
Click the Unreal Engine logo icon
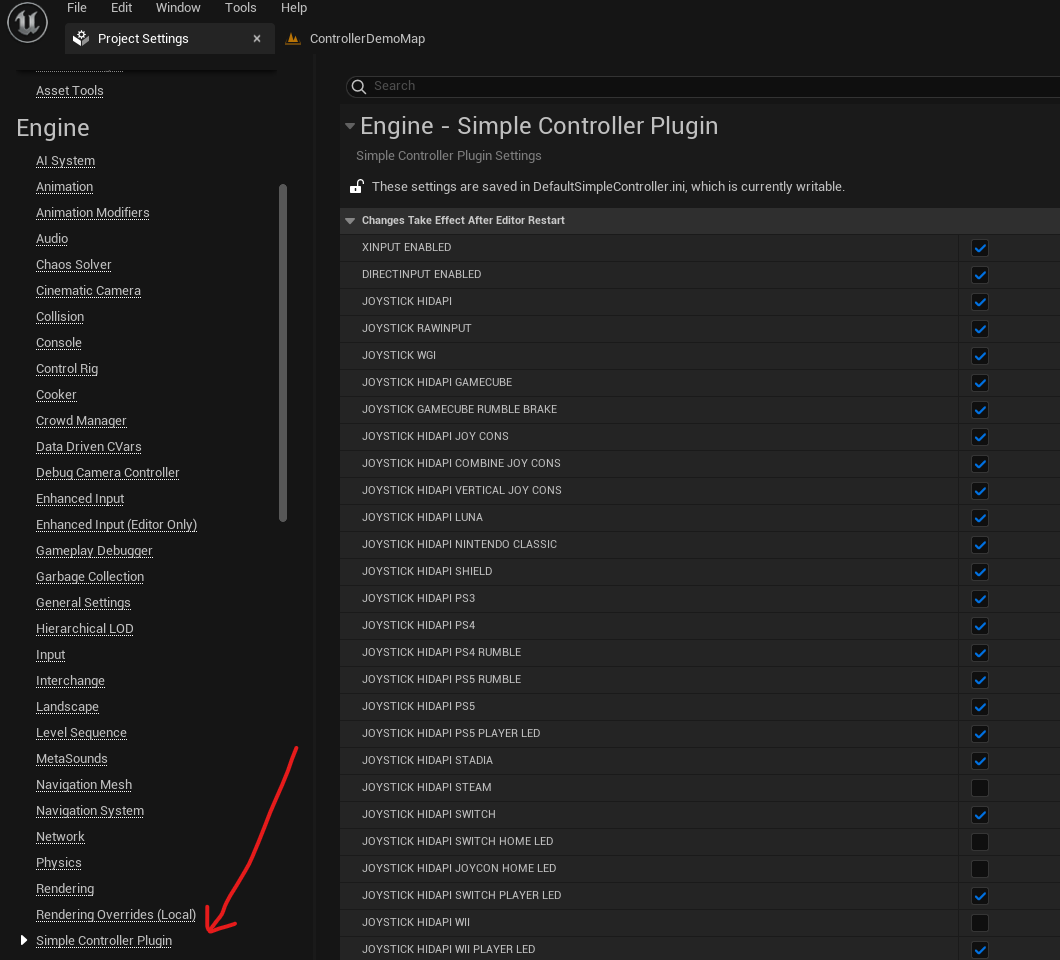click(x=28, y=23)
